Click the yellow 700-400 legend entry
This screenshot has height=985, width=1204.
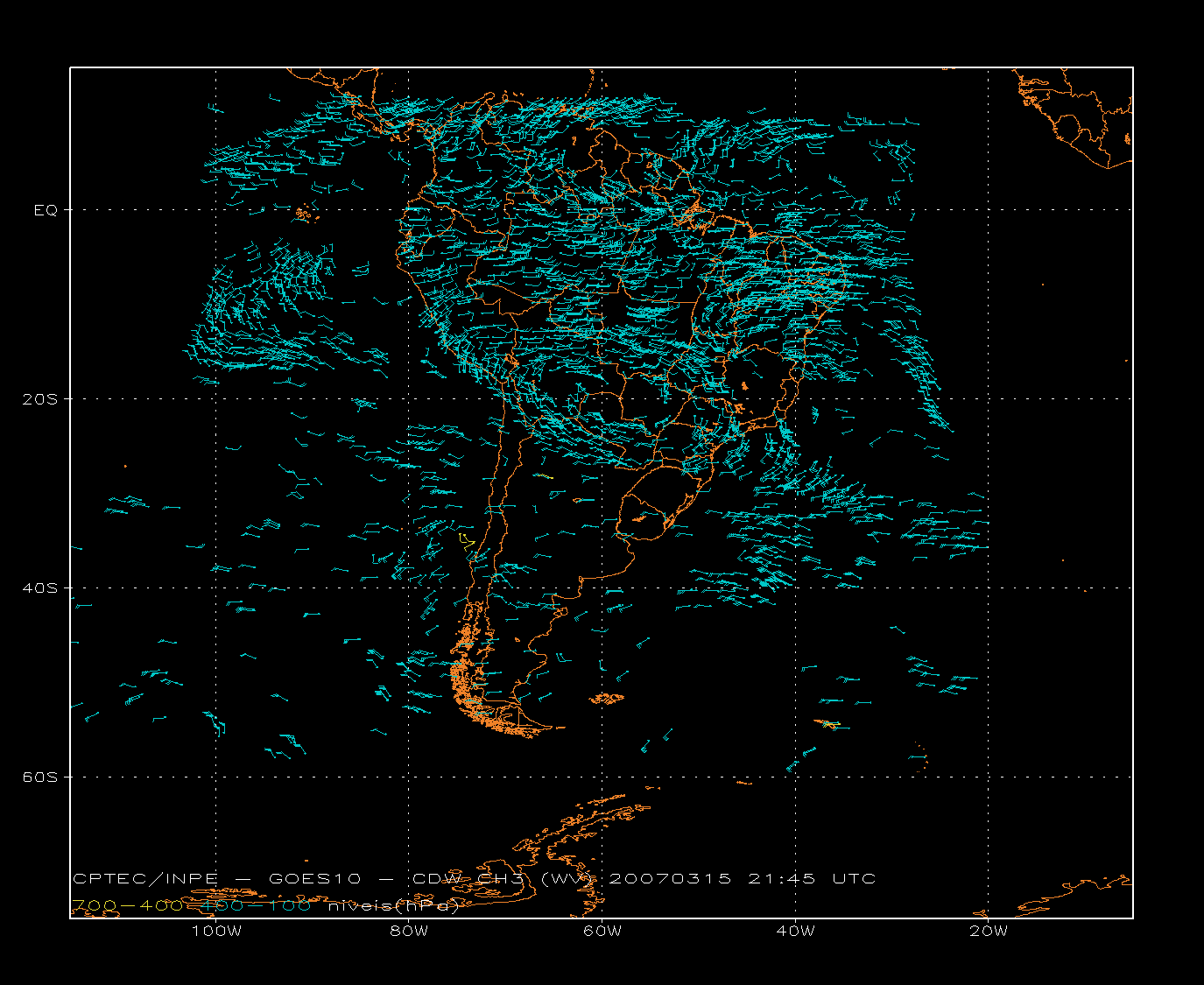tap(127, 905)
